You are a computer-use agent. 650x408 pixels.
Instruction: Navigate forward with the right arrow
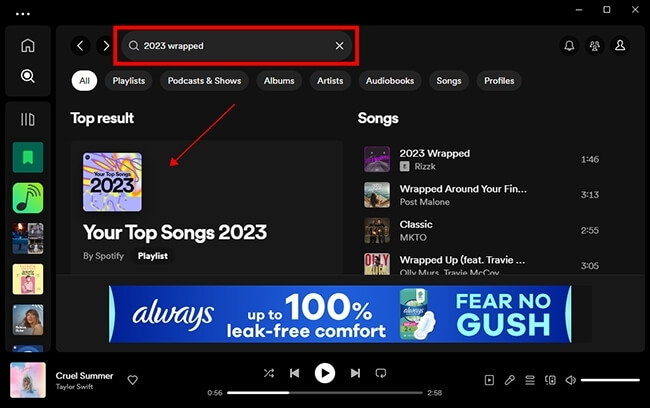click(x=106, y=46)
